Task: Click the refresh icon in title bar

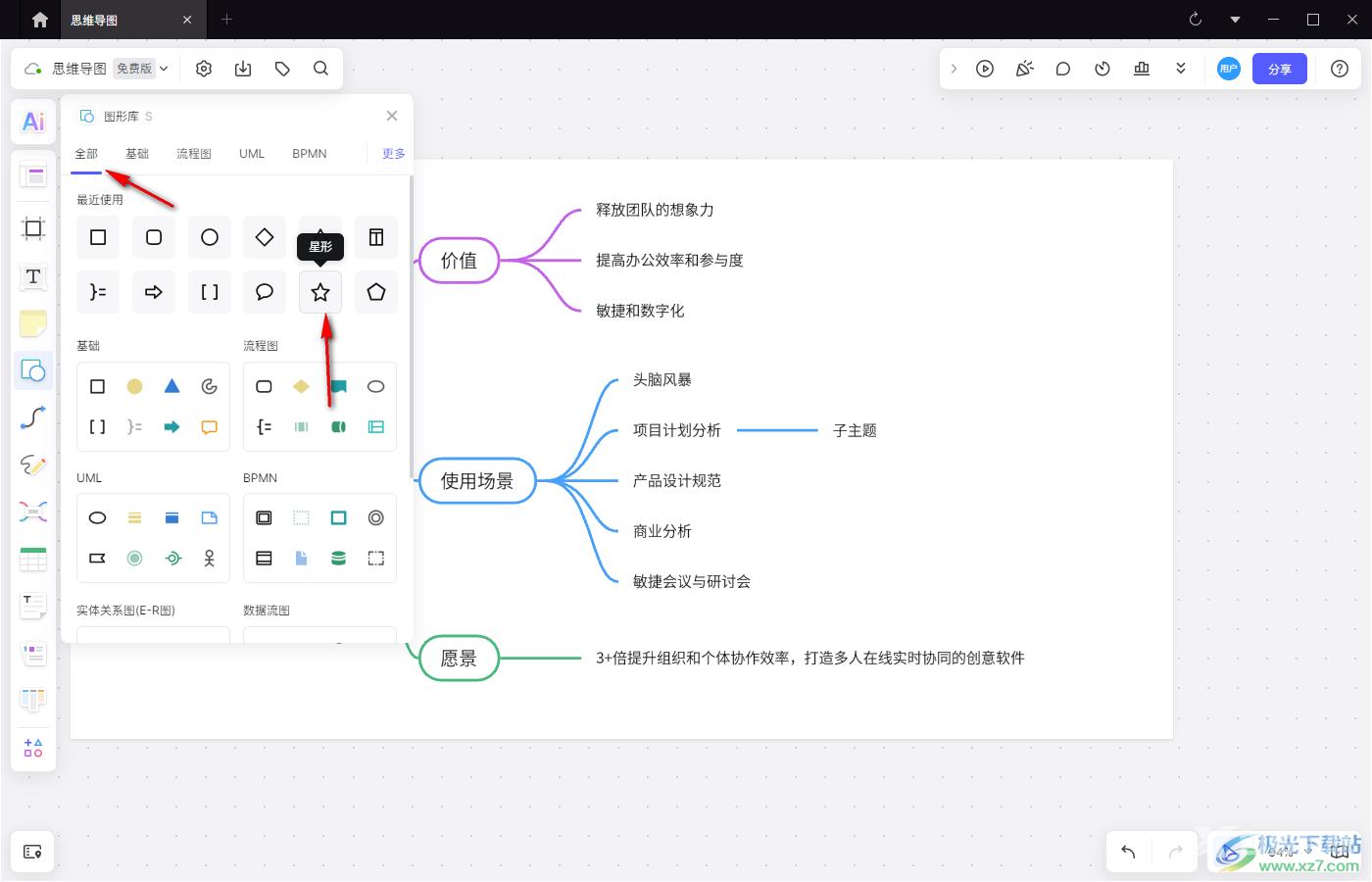Action: [1196, 20]
